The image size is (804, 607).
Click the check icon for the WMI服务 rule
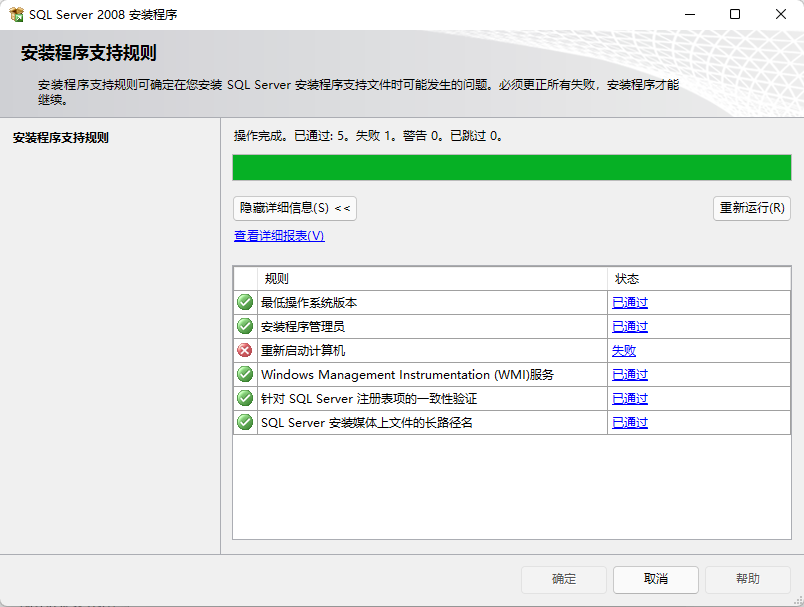pos(245,375)
